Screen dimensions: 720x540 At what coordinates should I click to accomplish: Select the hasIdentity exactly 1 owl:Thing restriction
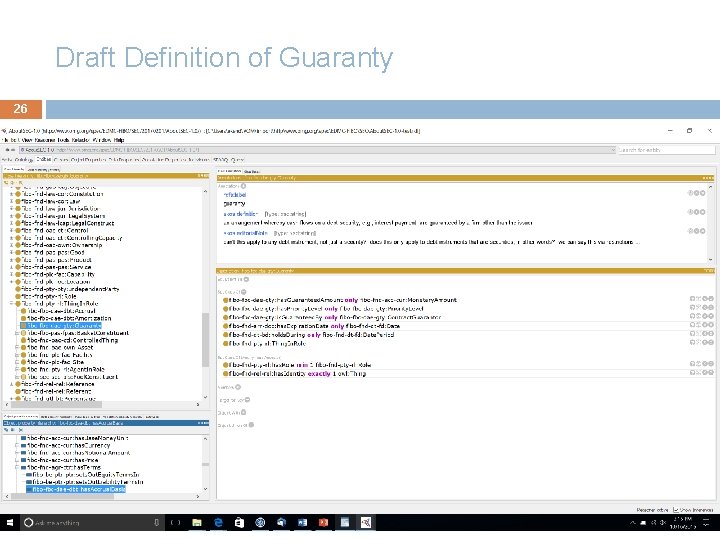click(x=295, y=374)
